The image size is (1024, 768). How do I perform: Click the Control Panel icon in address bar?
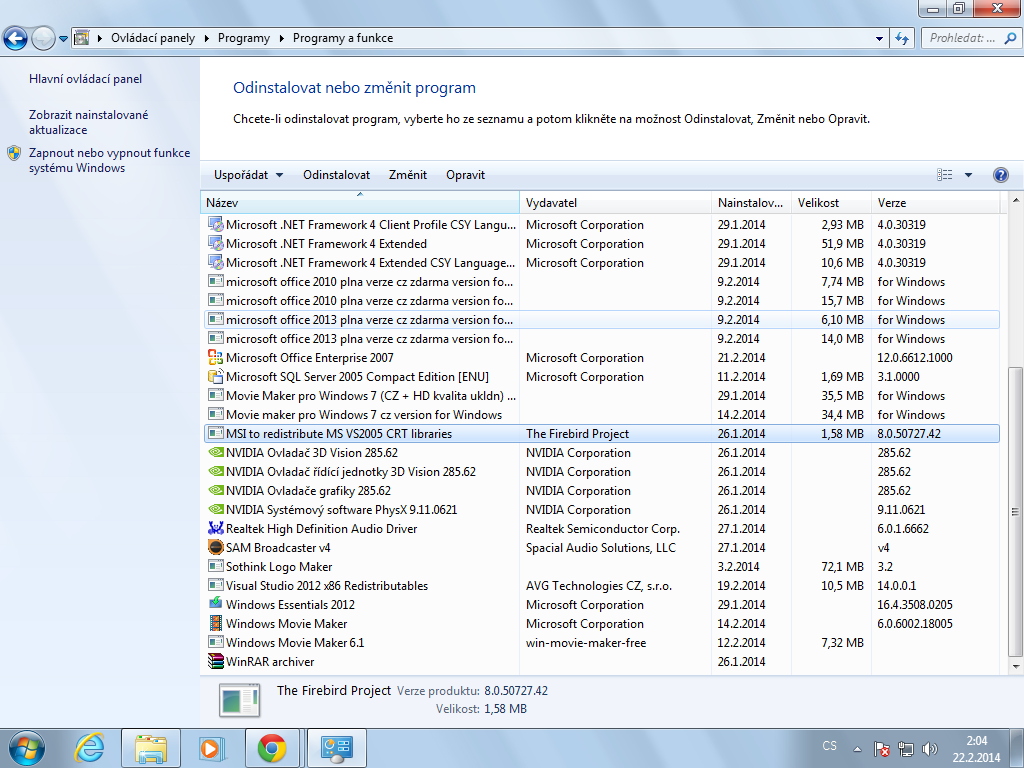(82, 38)
